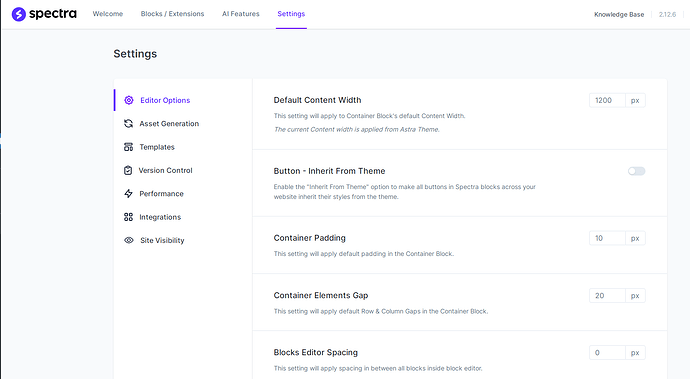690x379 pixels.
Task: Enable Button Inherit From Theme toggle
Action: 636,171
